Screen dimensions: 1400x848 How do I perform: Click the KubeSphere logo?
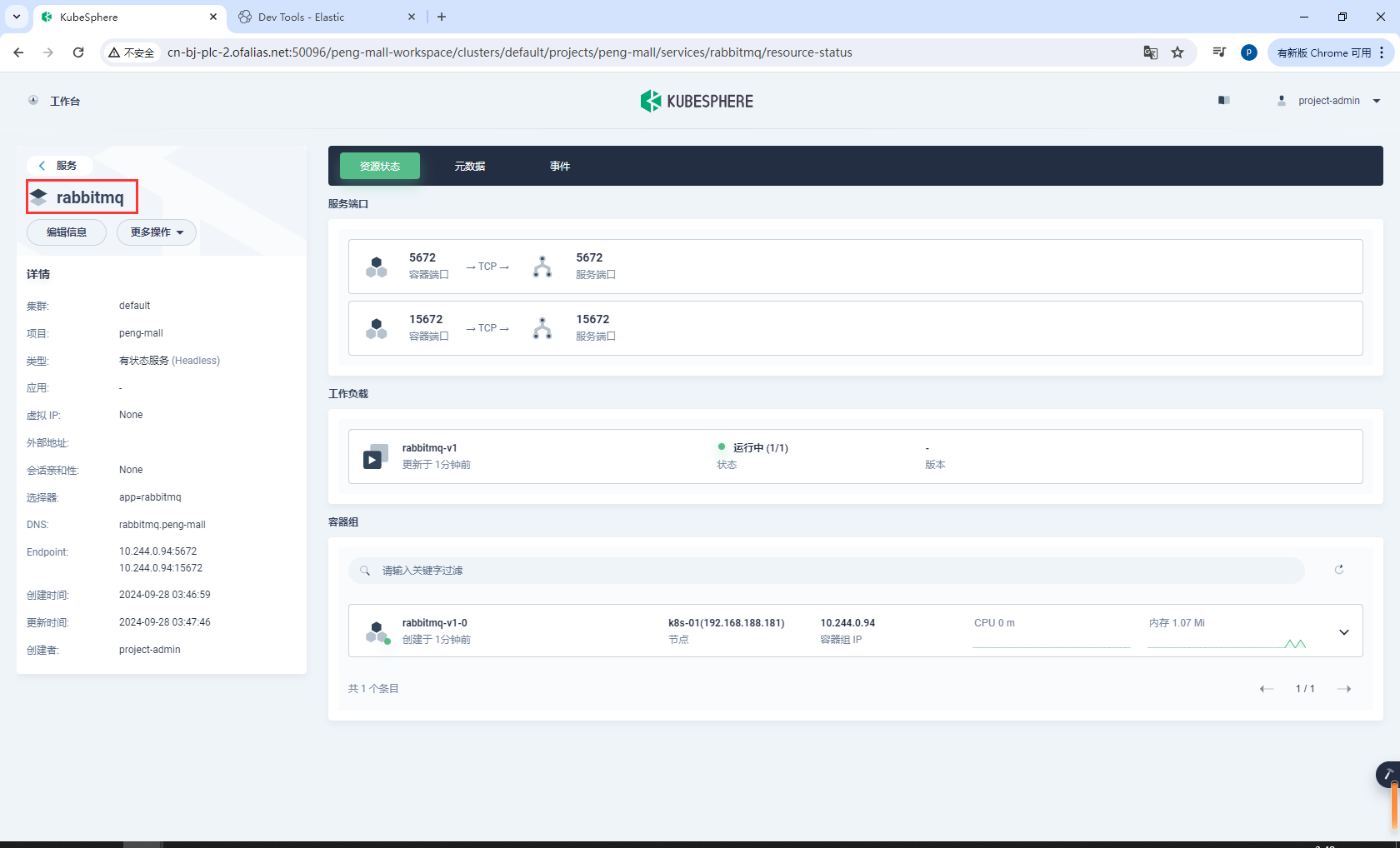point(697,101)
